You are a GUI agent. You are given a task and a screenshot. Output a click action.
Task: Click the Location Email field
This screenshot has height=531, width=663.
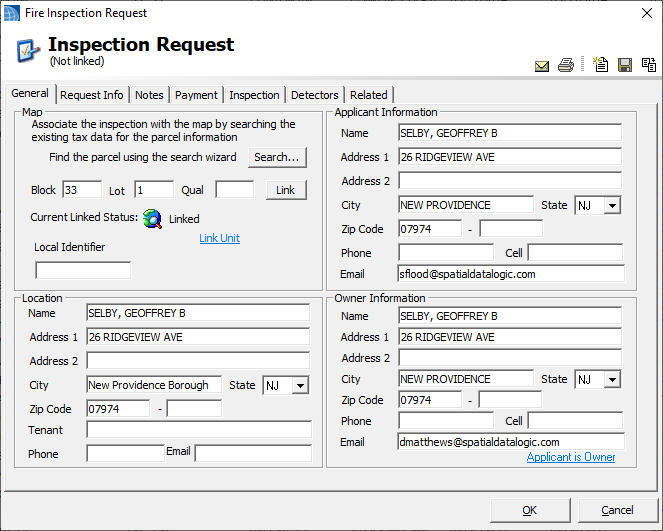coord(253,454)
